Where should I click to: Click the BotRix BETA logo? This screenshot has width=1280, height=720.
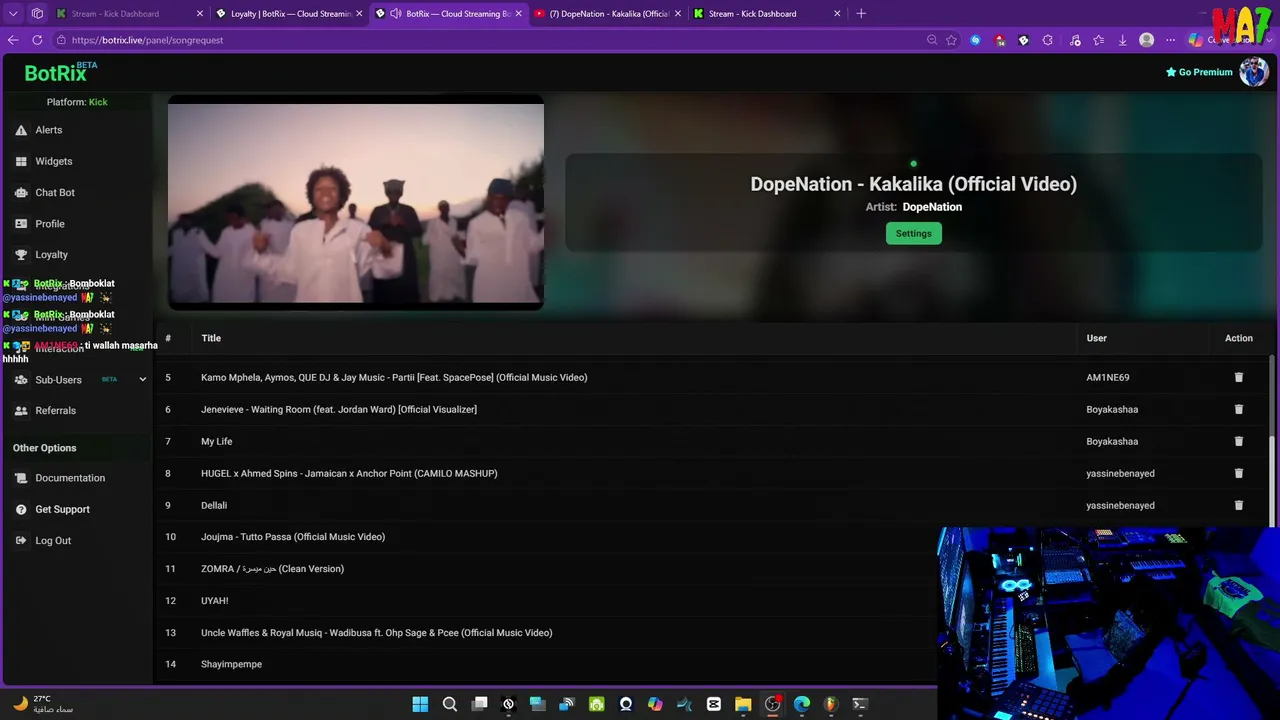point(60,72)
